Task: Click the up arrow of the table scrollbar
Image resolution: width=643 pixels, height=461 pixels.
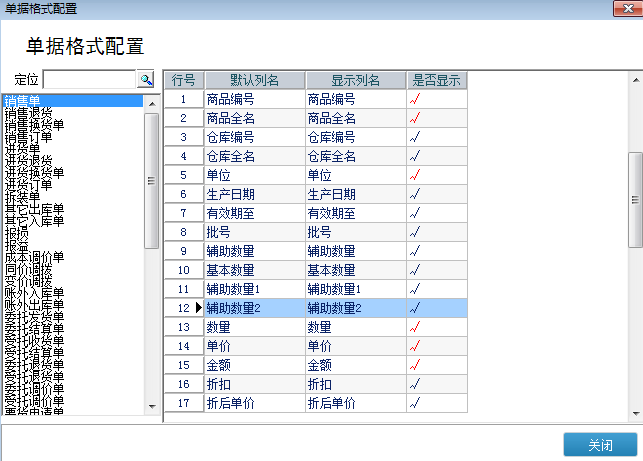Action: (x=634, y=78)
